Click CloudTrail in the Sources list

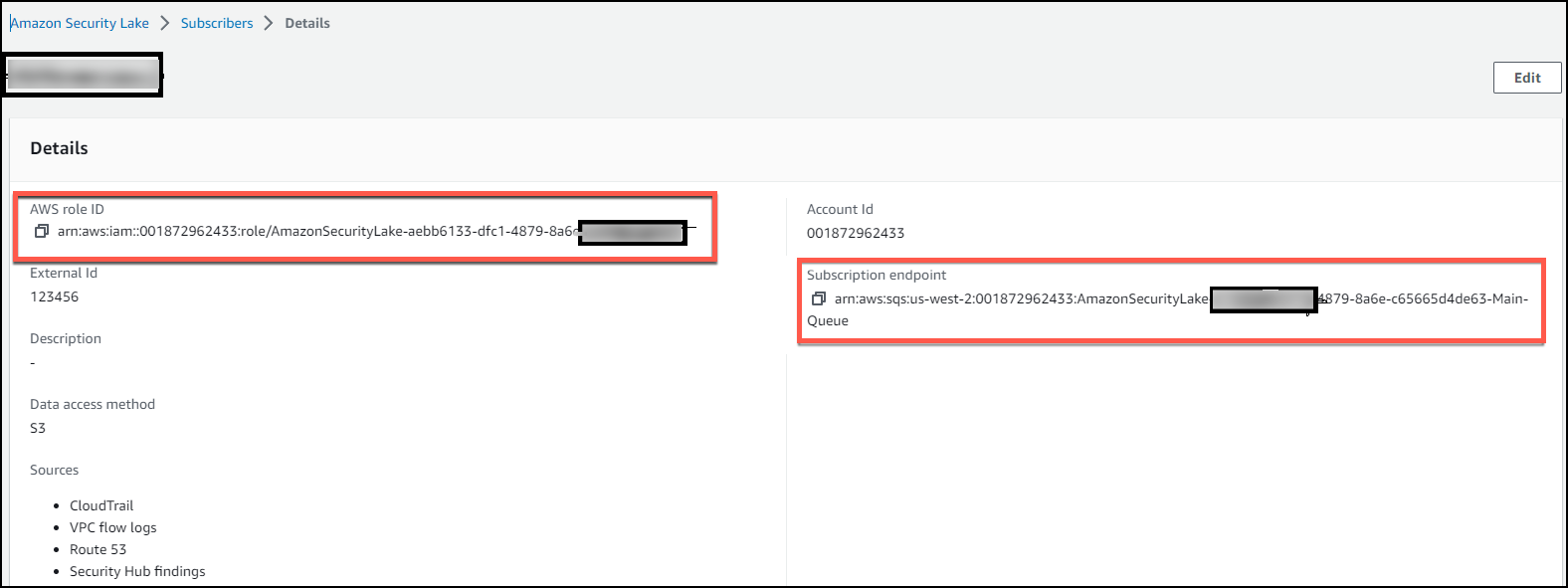point(101,505)
